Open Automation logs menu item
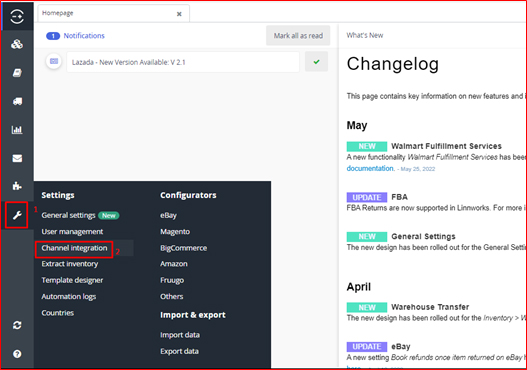 point(69,297)
